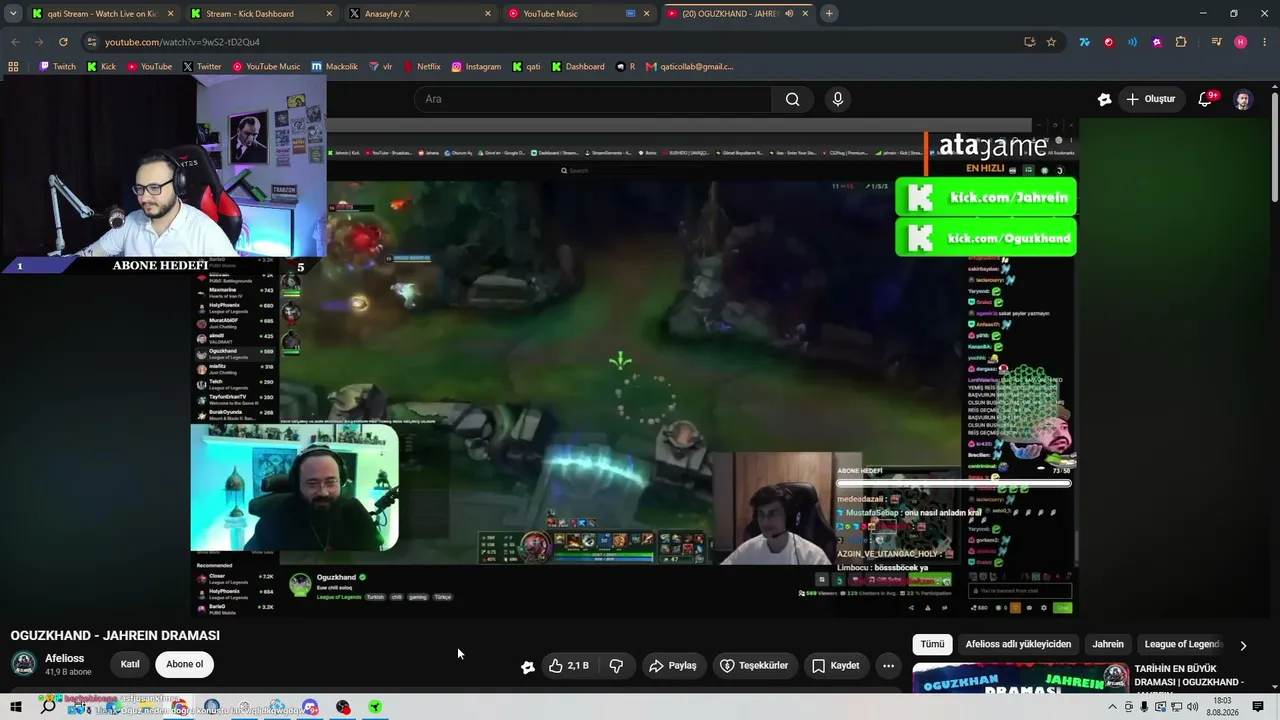Open the Instagram bookmark

click(x=476, y=67)
